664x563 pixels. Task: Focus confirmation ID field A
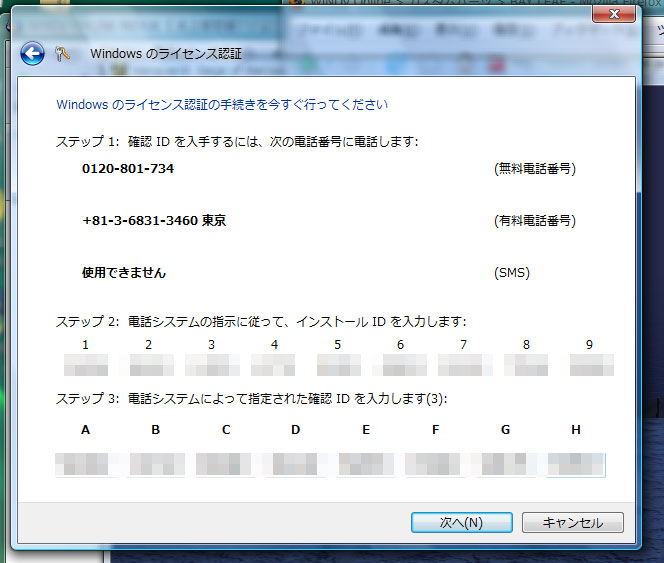(86, 465)
